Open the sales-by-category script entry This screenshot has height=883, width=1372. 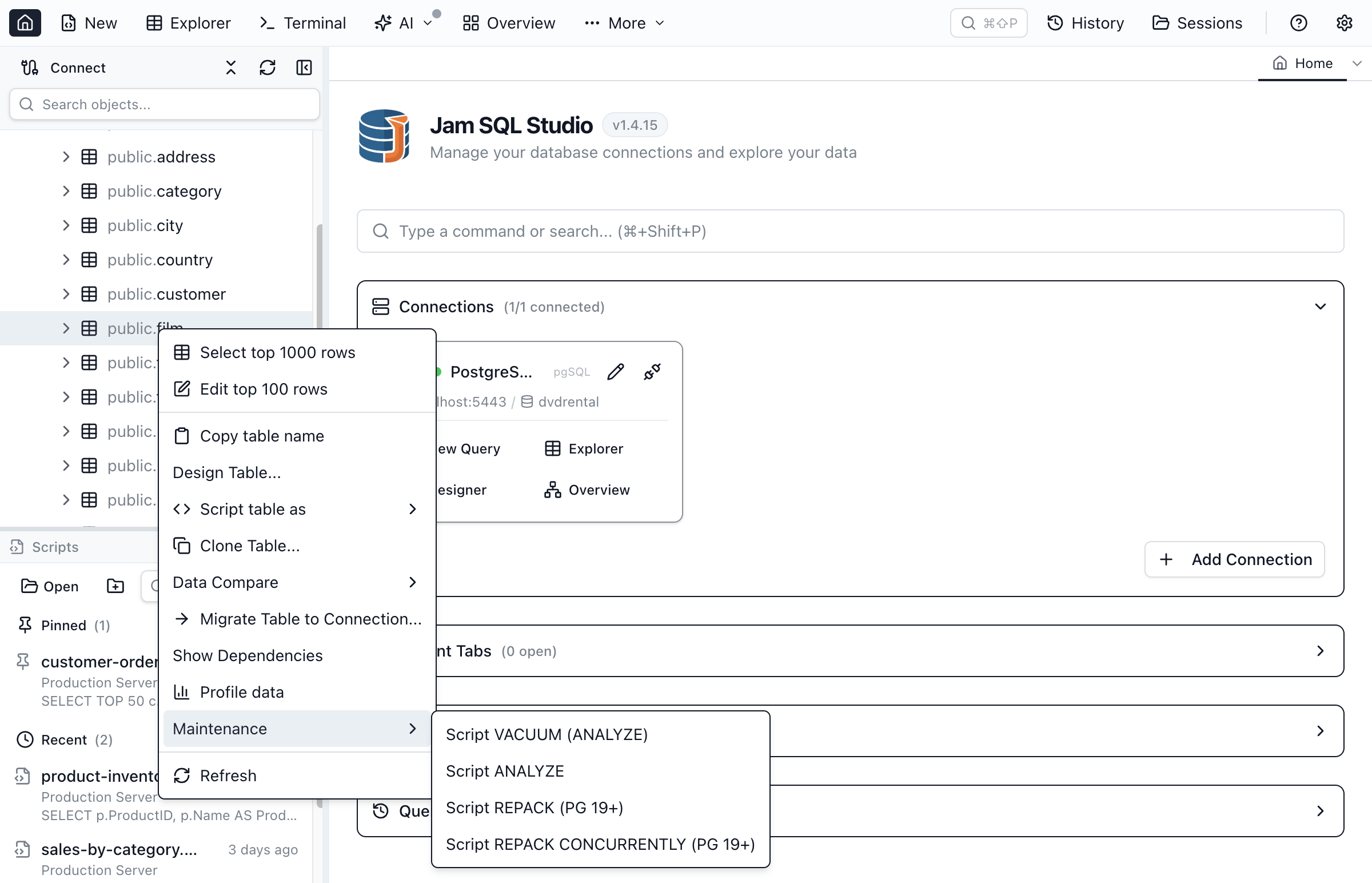(x=156, y=859)
